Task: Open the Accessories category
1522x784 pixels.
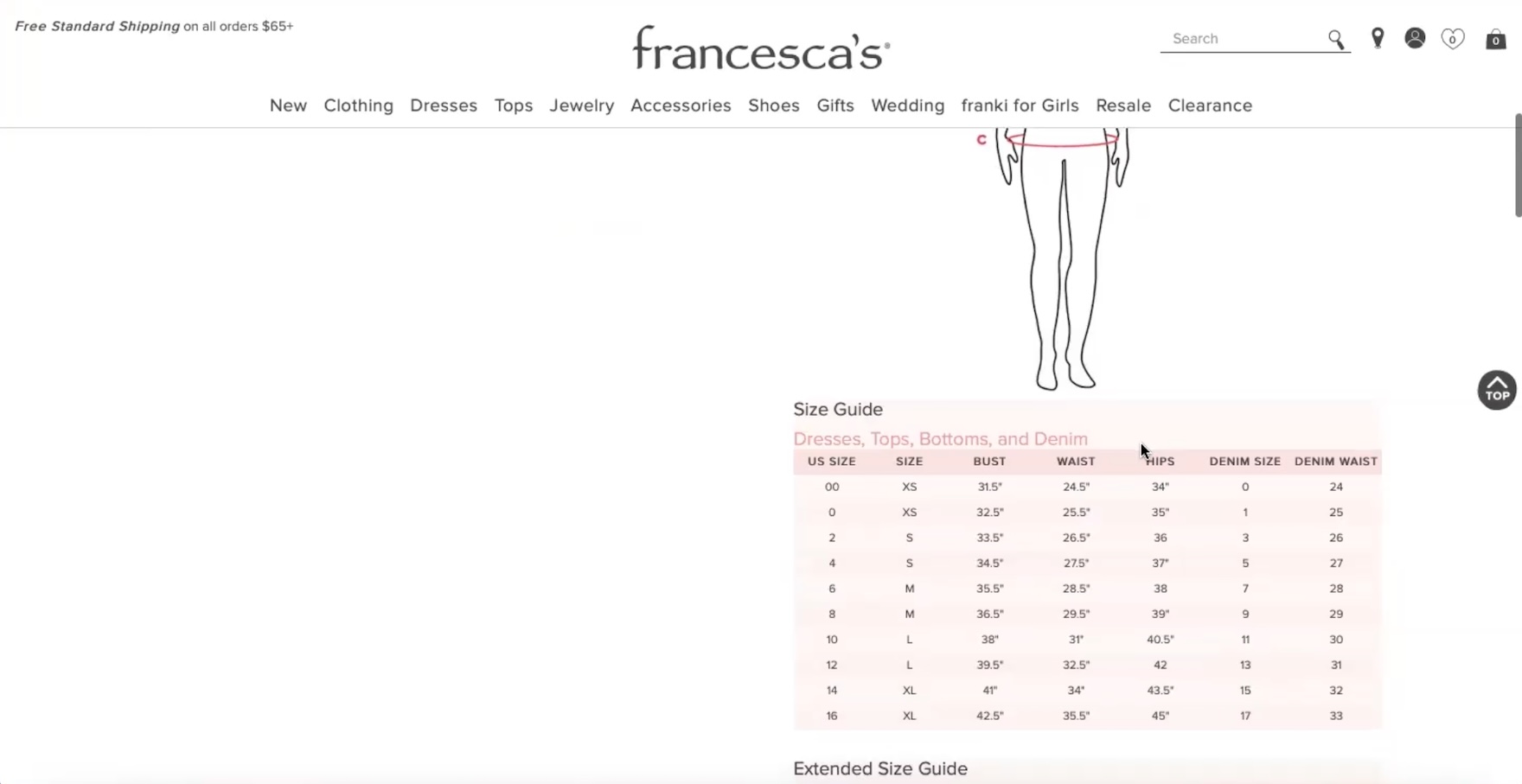Action: click(x=681, y=105)
